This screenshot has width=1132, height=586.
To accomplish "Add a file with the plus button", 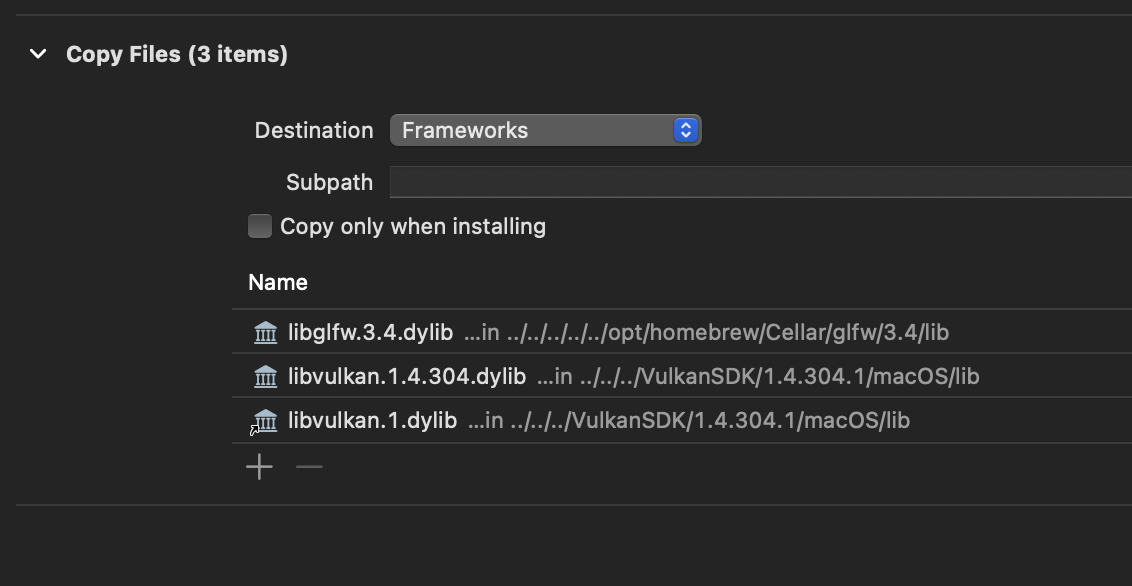I will (x=259, y=467).
